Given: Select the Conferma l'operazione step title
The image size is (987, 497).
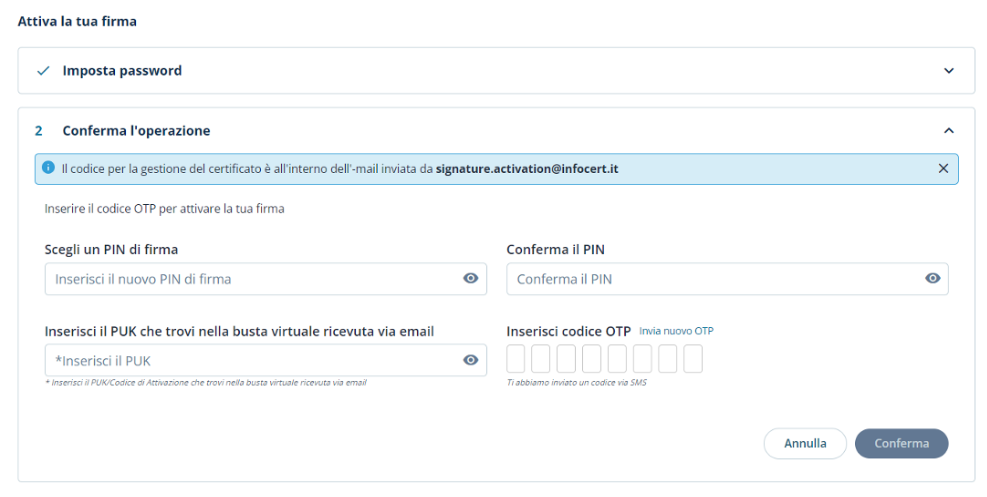Looking at the screenshot, I should click(x=136, y=131).
